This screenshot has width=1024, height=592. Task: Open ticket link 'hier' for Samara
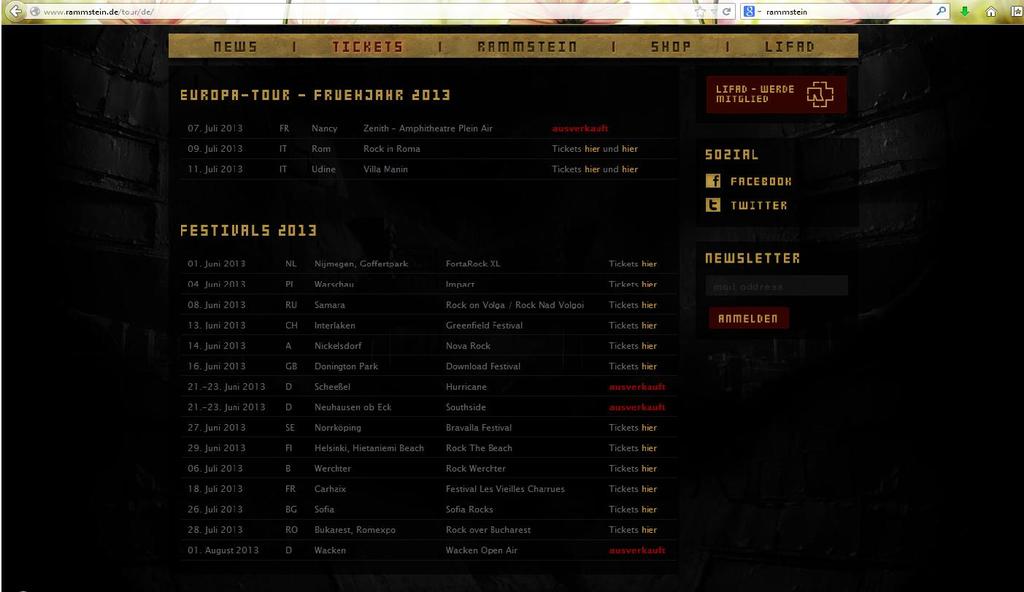pos(649,305)
